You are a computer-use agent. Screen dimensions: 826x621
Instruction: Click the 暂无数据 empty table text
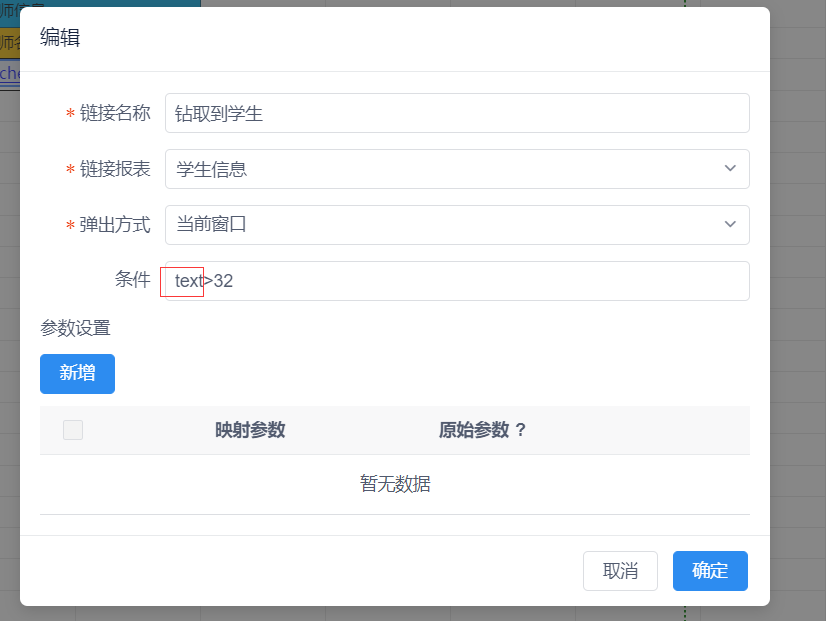(x=395, y=484)
